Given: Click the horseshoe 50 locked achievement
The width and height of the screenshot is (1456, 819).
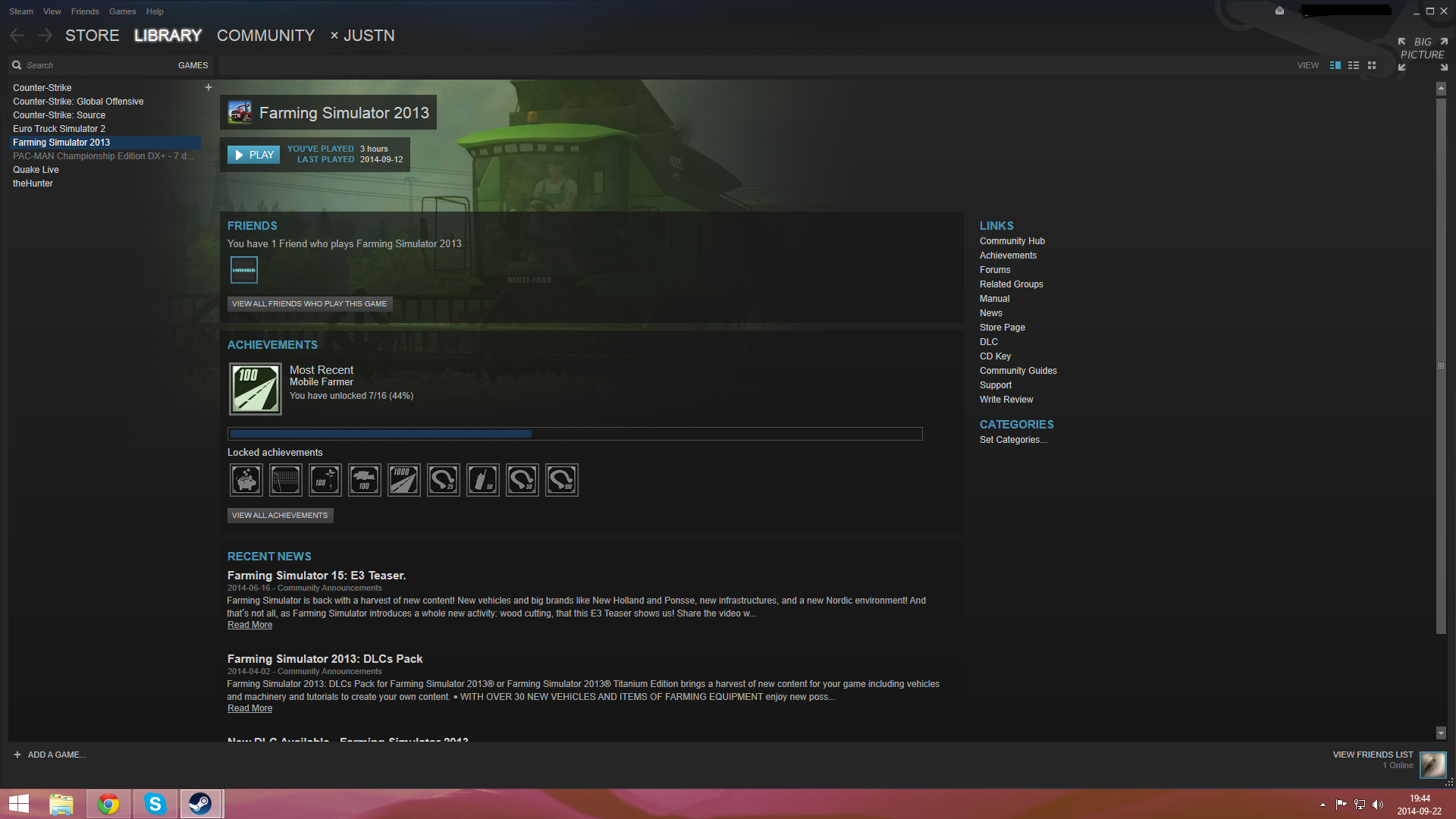Looking at the screenshot, I should pos(522,480).
